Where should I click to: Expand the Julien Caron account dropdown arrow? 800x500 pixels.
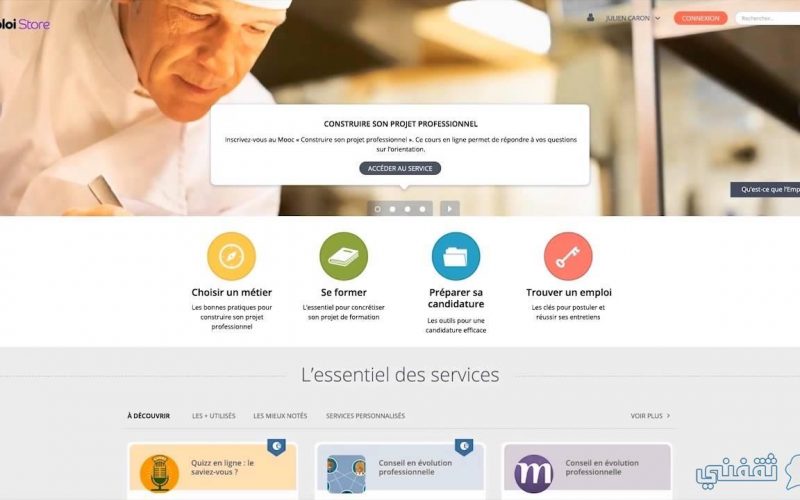(x=658, y=18)
